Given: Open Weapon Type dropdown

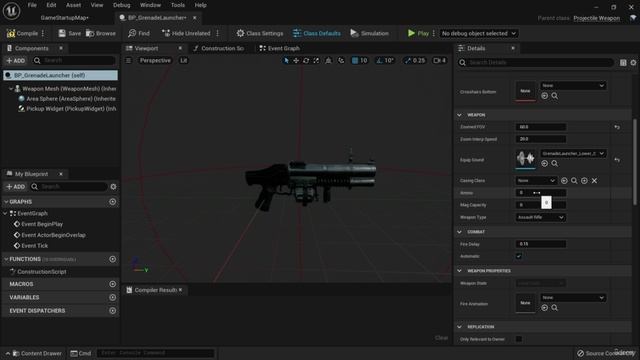Looking at the screenshot, I should pos(540,217).
